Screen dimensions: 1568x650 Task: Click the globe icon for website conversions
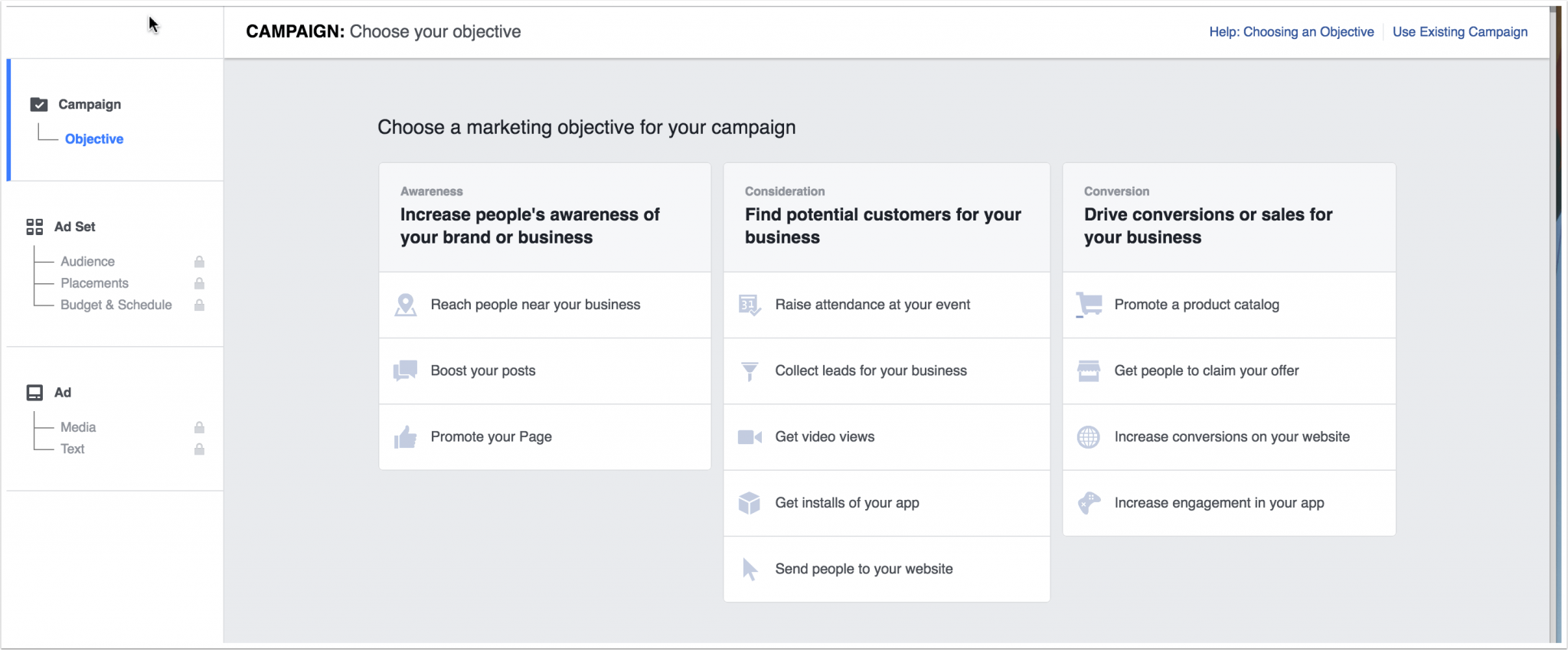coord(1089,437)
